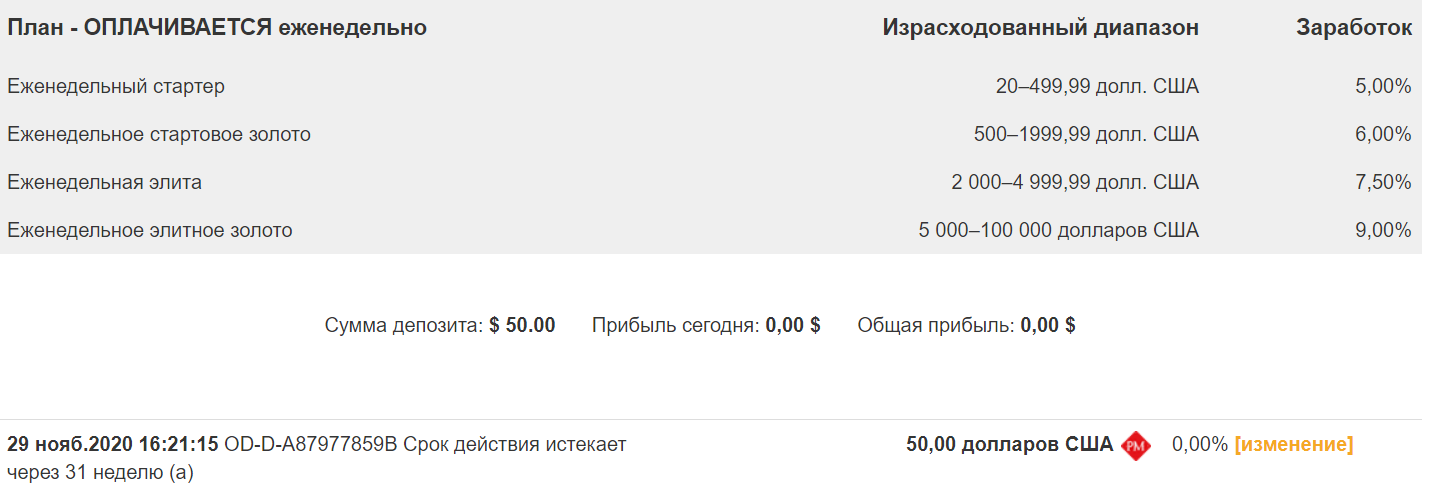
Task: Choose the Еженедельная элита plan row
Action: [x=105, y=183]
